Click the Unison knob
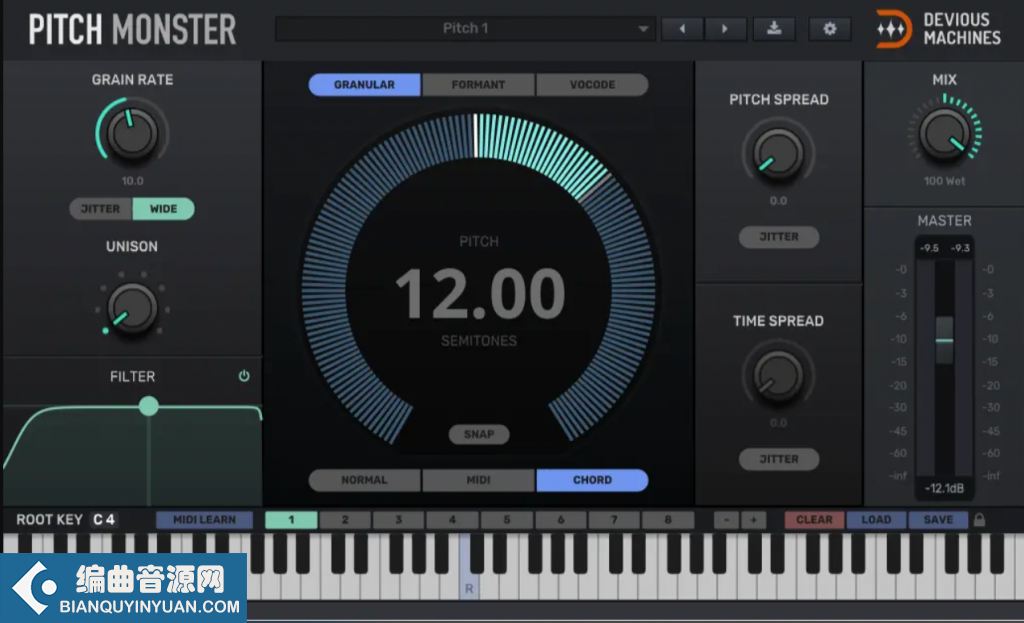The image size is (1024, 623). [132, 308]
